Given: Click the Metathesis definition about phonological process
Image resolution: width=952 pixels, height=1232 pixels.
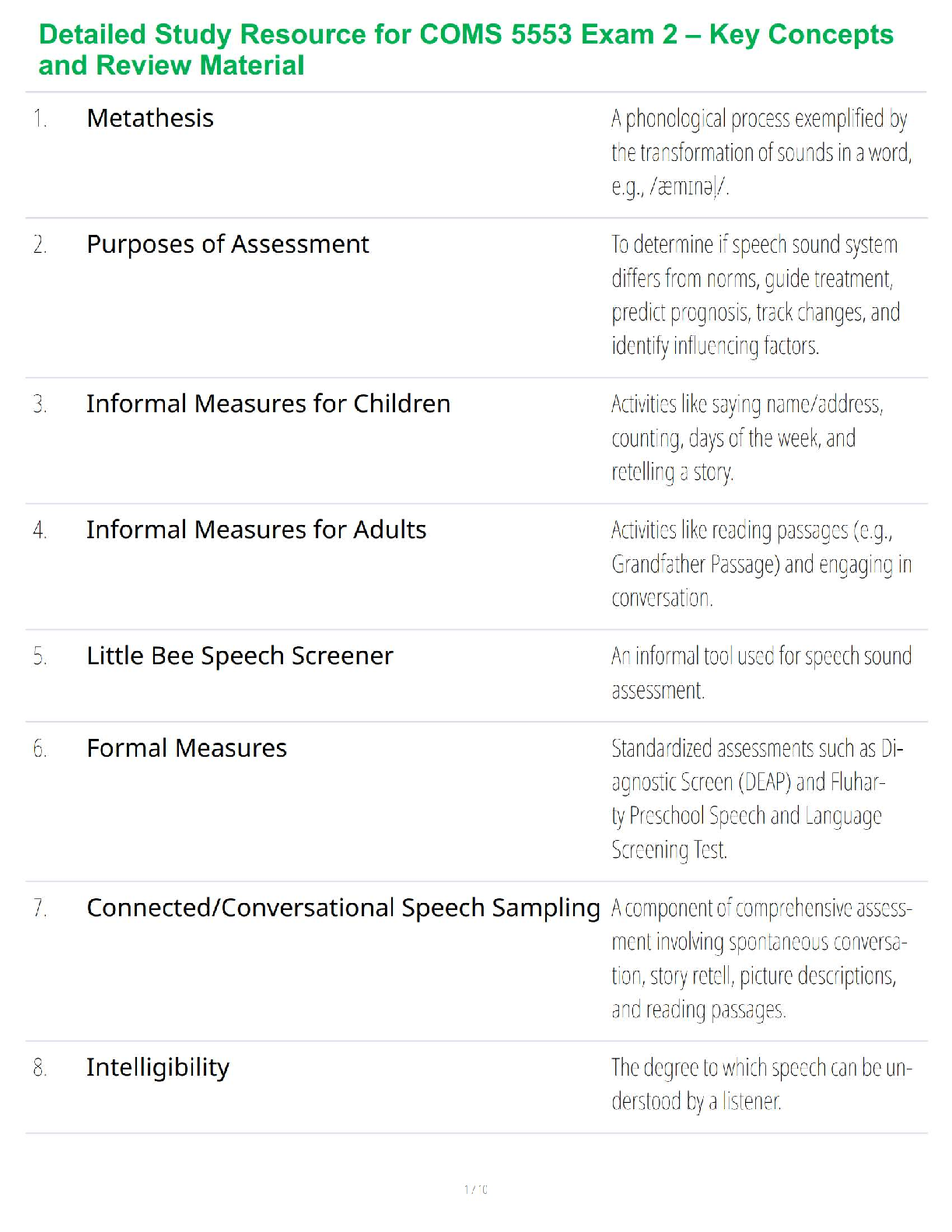Looking at the screenshot, I should point(760,152).
